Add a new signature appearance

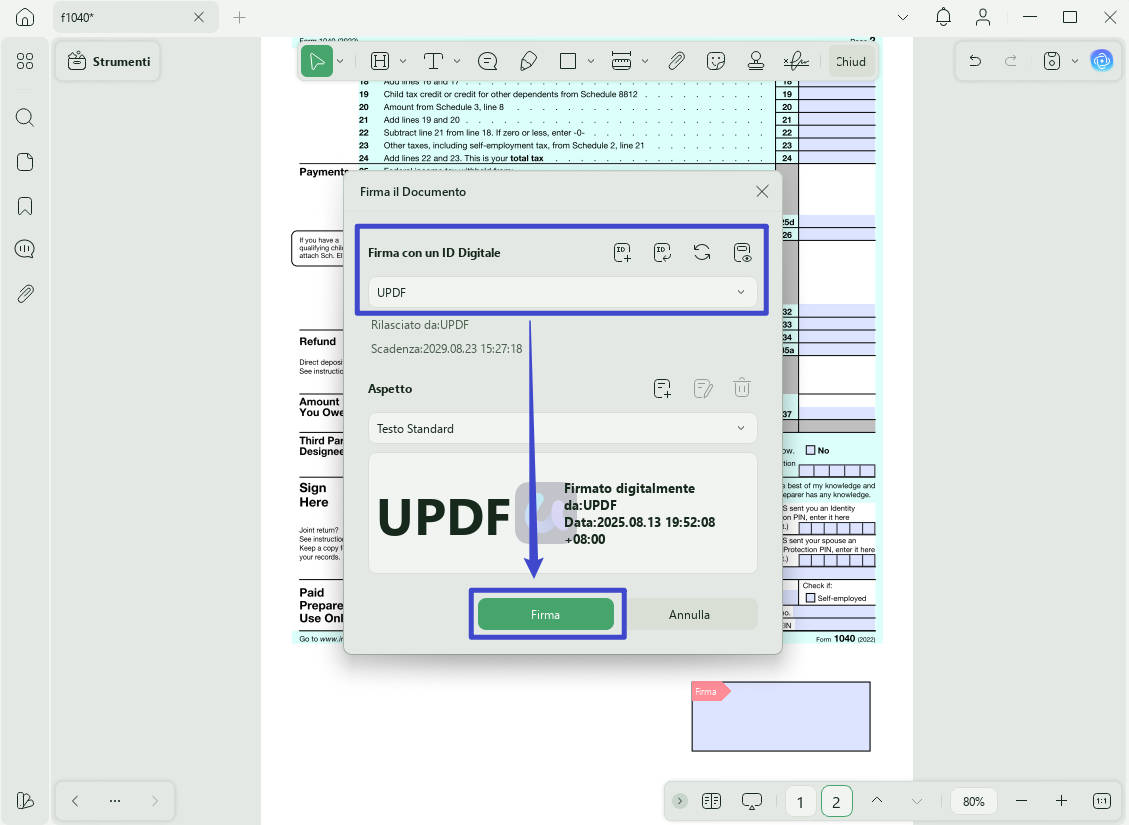pyautogui.click(x=662, y=389)
